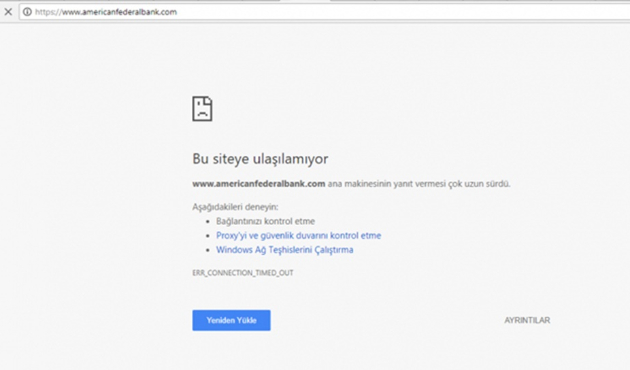
Task: Open the site information icon in address bar
Action: (27, 12)
